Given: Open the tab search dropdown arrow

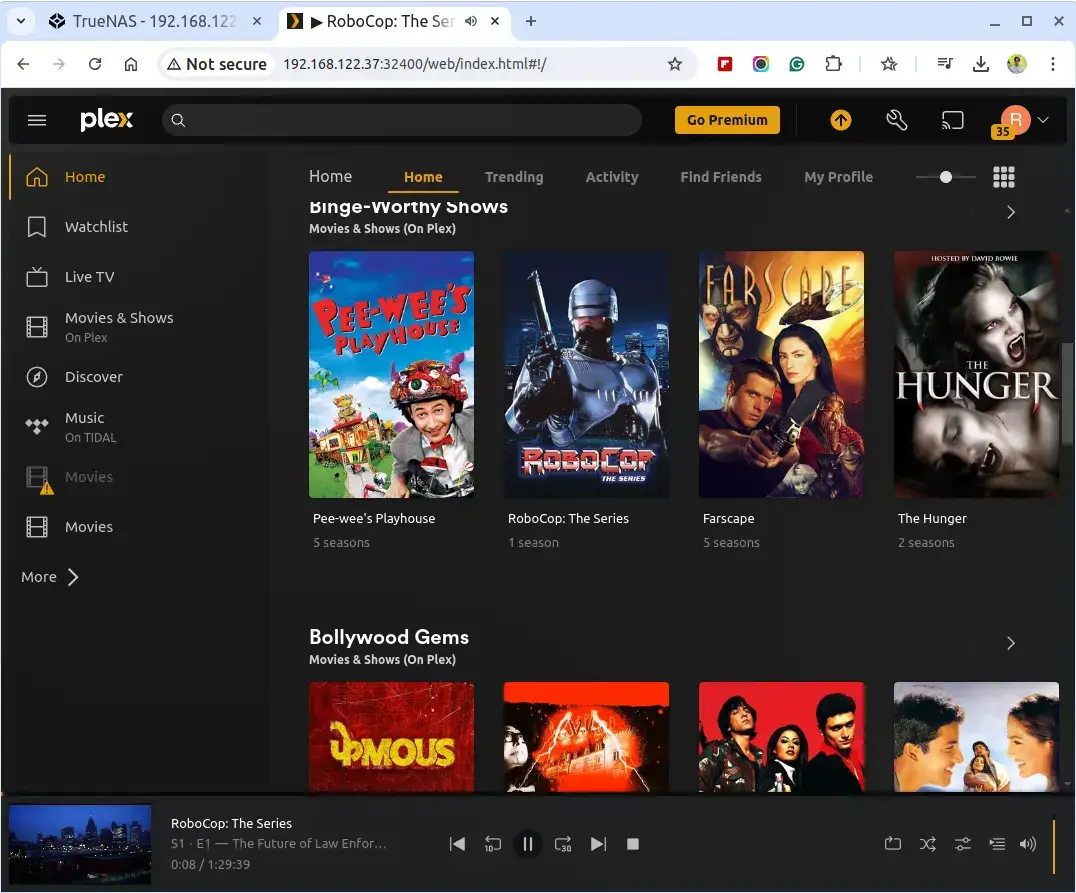Looking at the screenshot, I should click(21, 21).
